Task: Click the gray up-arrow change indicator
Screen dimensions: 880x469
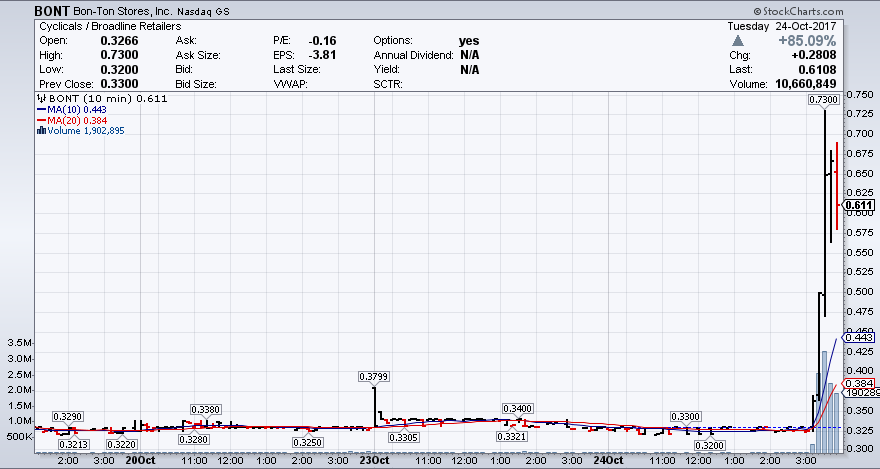Action: click(x=738, y=41)
